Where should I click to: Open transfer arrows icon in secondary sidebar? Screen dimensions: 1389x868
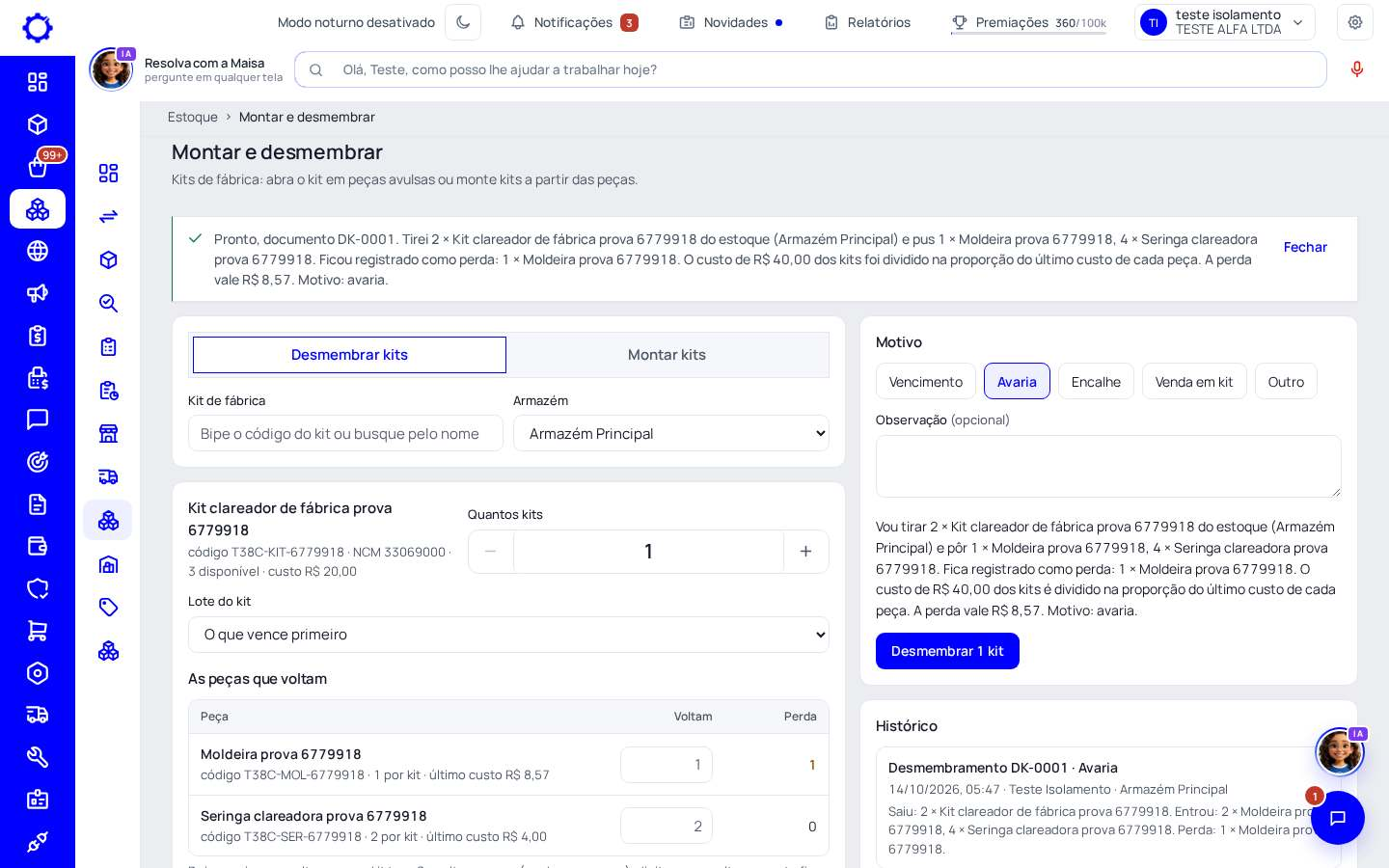[108, 216]
